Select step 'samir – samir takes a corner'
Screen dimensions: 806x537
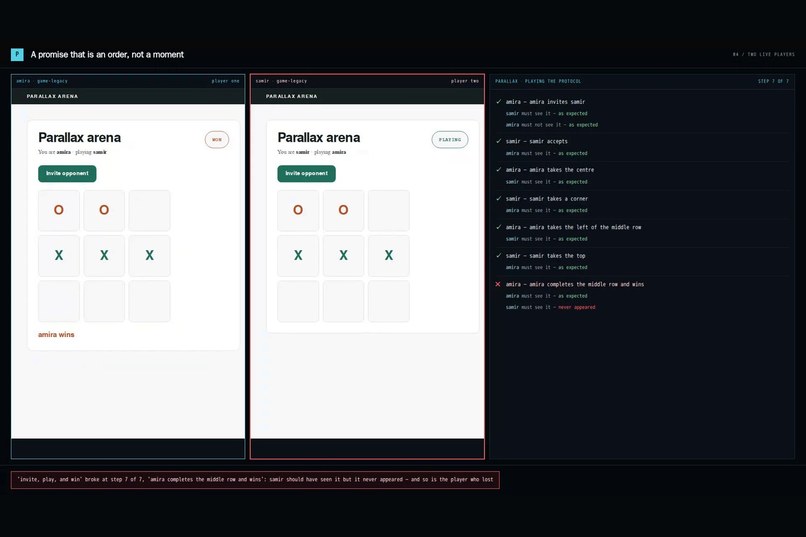pyautogui.click(x=547, y=198)
